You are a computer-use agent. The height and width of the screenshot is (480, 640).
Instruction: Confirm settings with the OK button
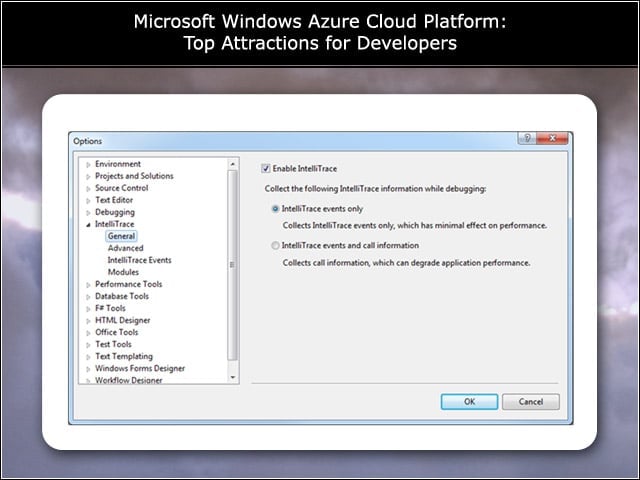click(469, 402)
